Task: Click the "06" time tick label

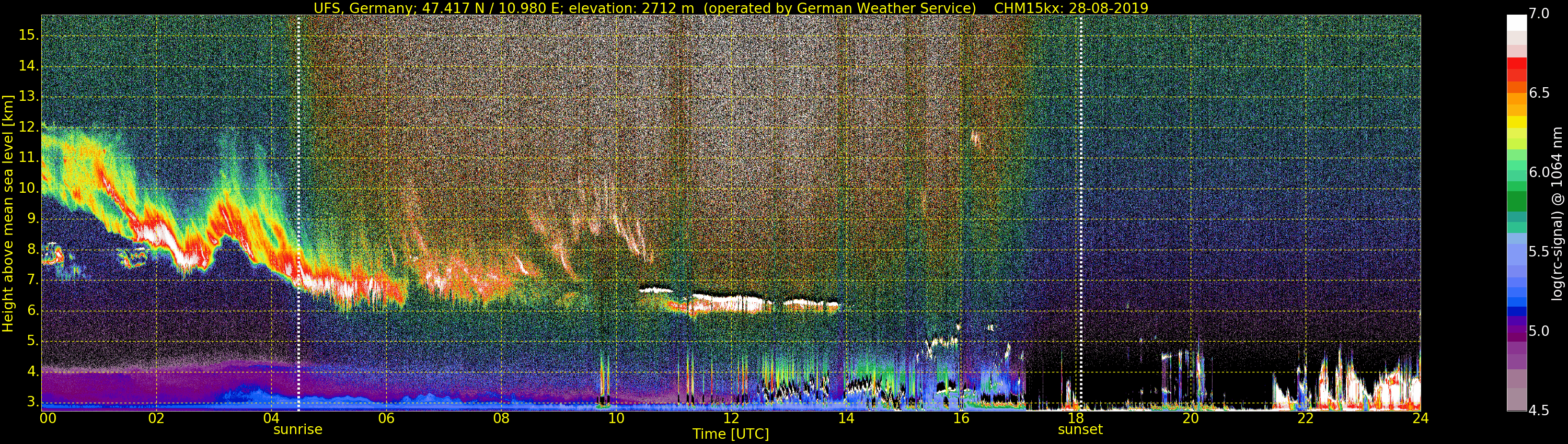Action: 387,418
